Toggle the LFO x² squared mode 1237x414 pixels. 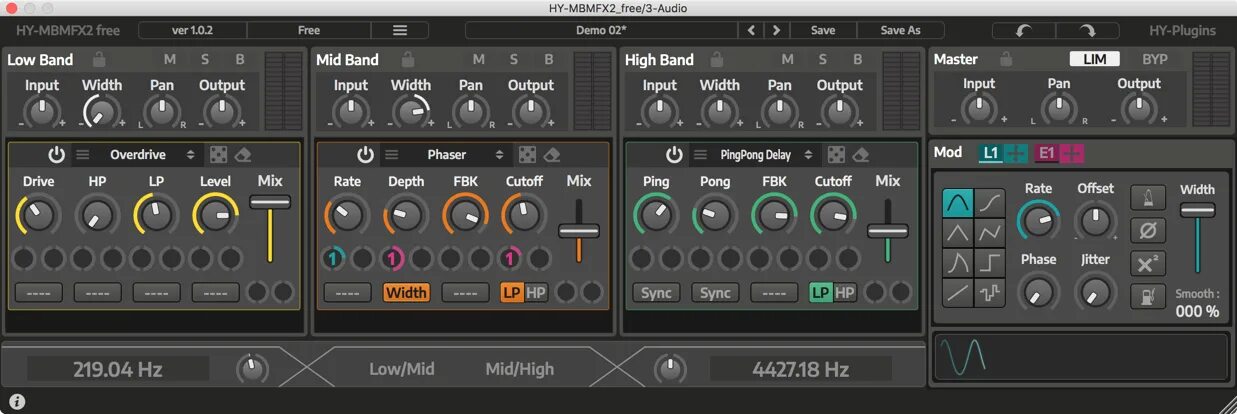[x=1148, y=264]
